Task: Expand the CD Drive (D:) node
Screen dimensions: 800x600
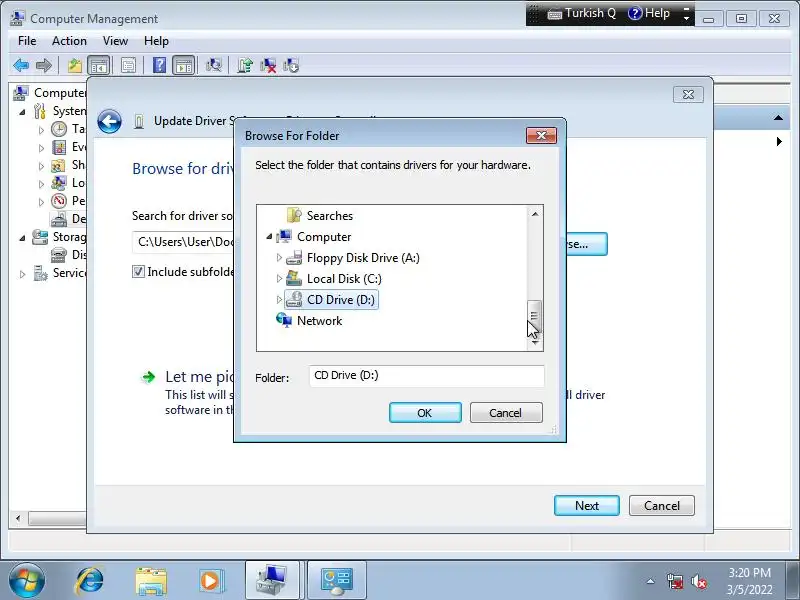Action: pos(279,299)
